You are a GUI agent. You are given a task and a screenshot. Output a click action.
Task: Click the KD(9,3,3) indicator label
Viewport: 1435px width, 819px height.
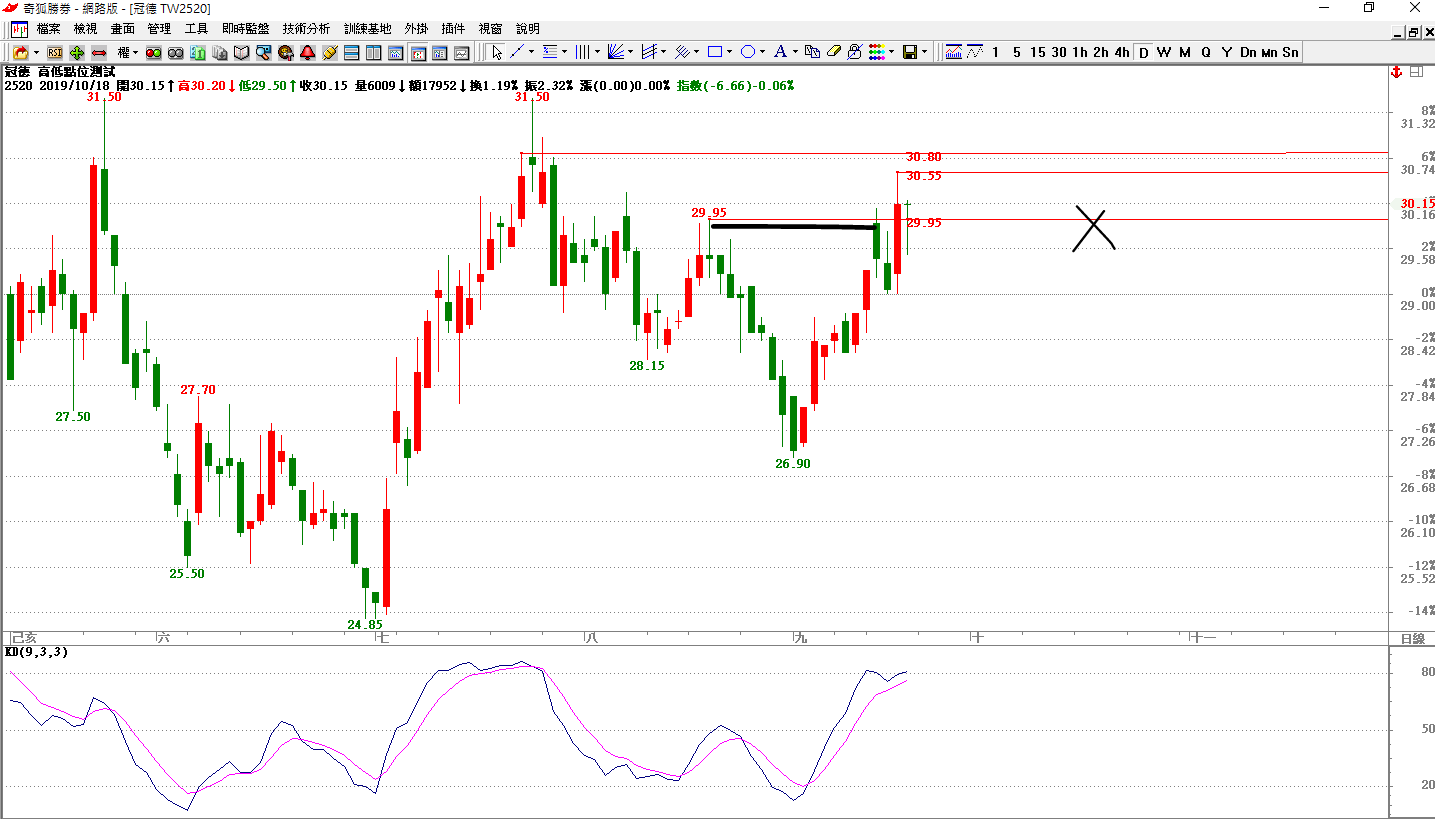pyautogui.click(x=37, y=652)
